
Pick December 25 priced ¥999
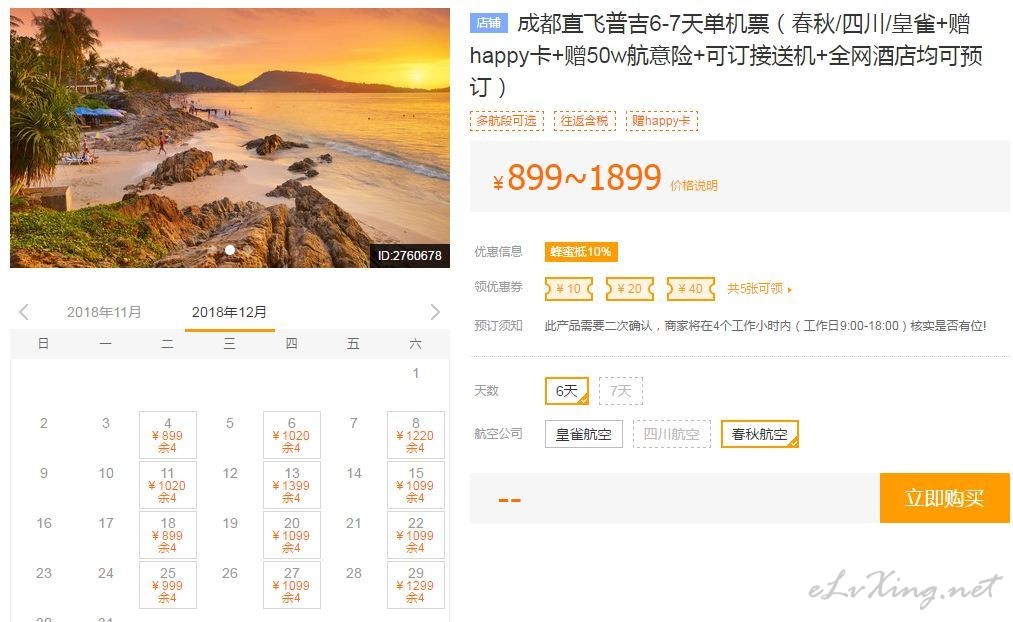click(168, 585)
